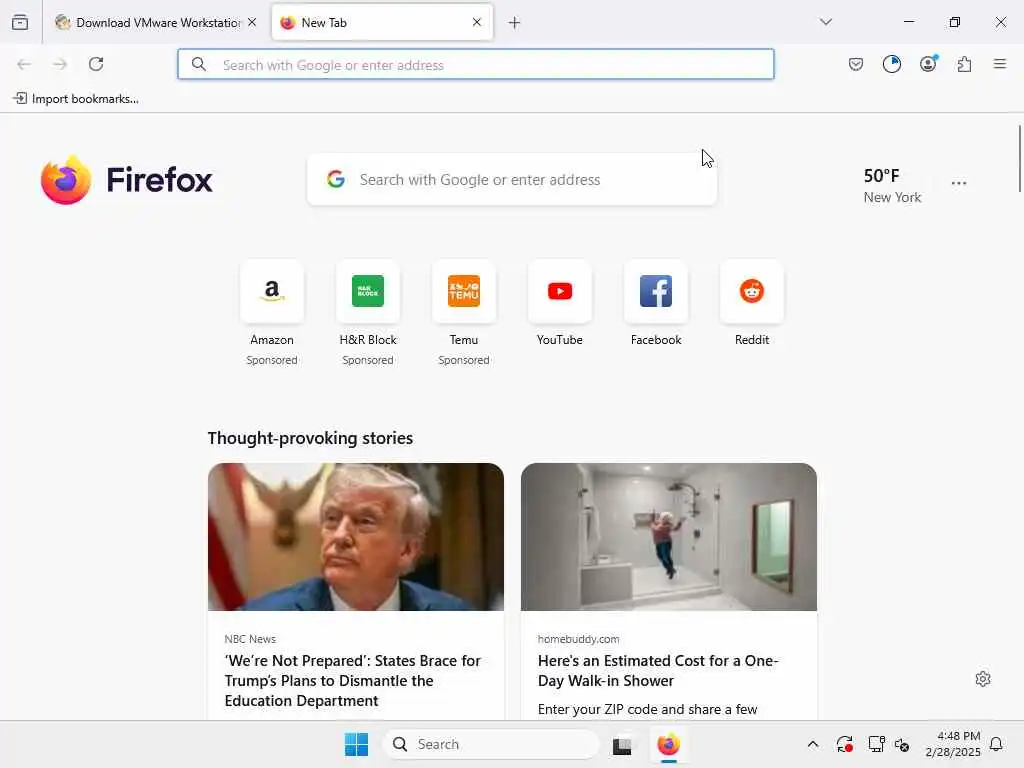Image resolution: width=1024 pixels, height=768 pixels.
Task: Open Firefox View icon in tab bar
Action: tap(20, 22)
